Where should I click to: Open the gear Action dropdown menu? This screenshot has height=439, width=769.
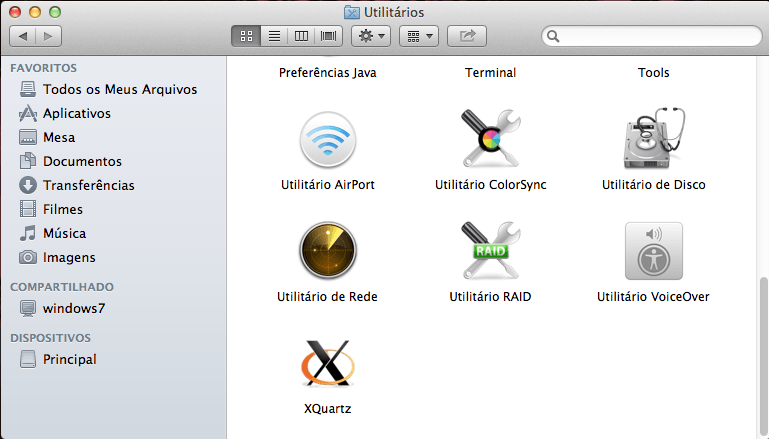(x=371, y=36)
